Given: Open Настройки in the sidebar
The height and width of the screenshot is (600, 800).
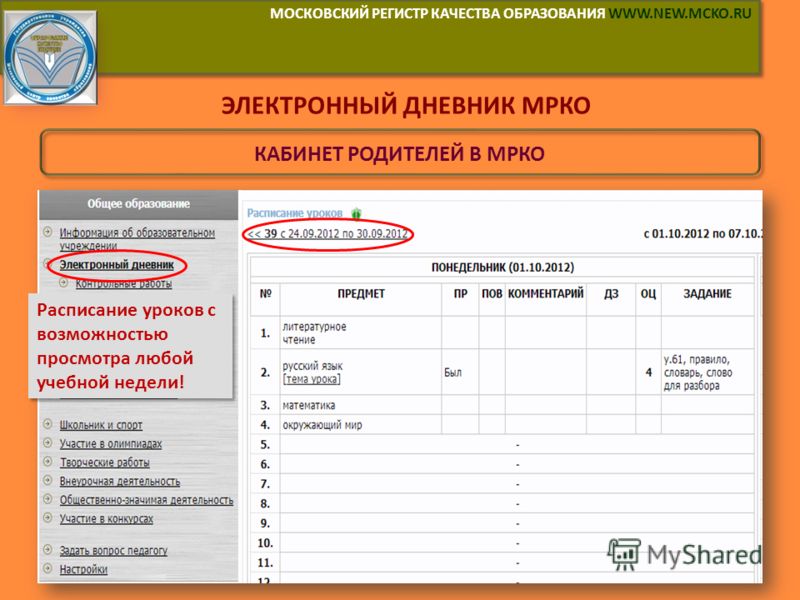Looking at the screenshot, I should [83, 569].
